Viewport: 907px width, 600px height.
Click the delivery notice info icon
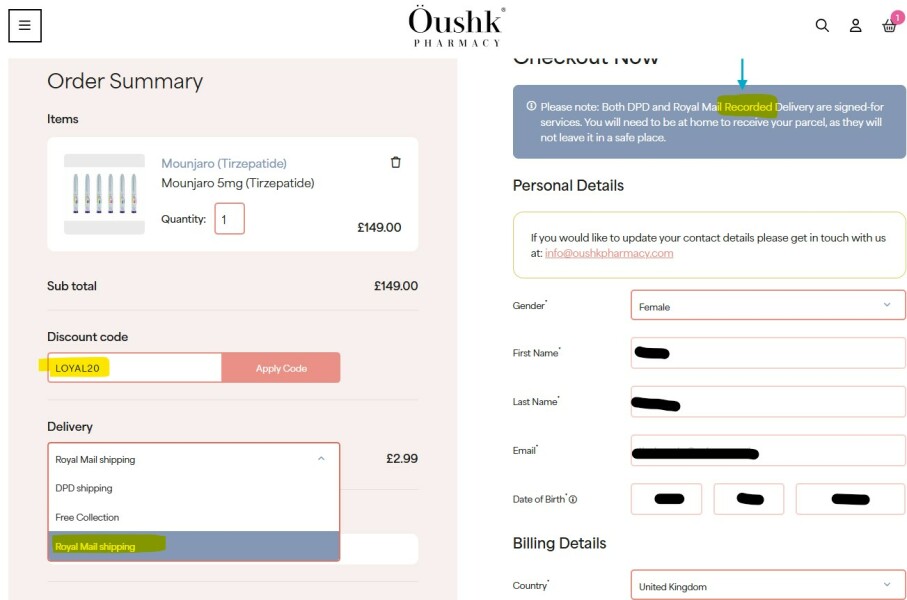(x=531, y=107)
